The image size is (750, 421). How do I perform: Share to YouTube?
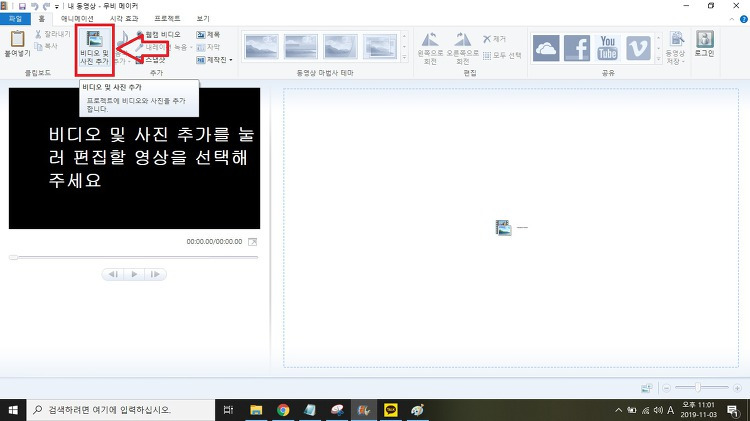(x=607, y=48)
